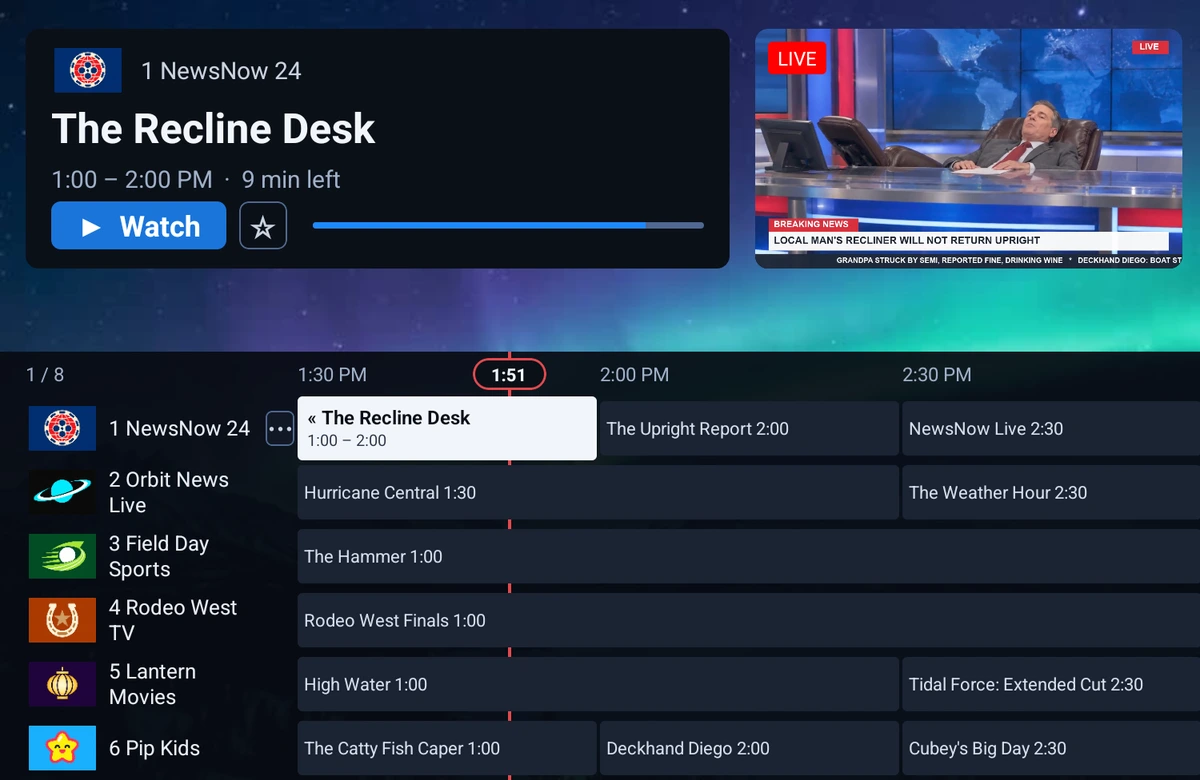
Task: Select Orbit News Live planet logo
Action: tap(62, 493)
